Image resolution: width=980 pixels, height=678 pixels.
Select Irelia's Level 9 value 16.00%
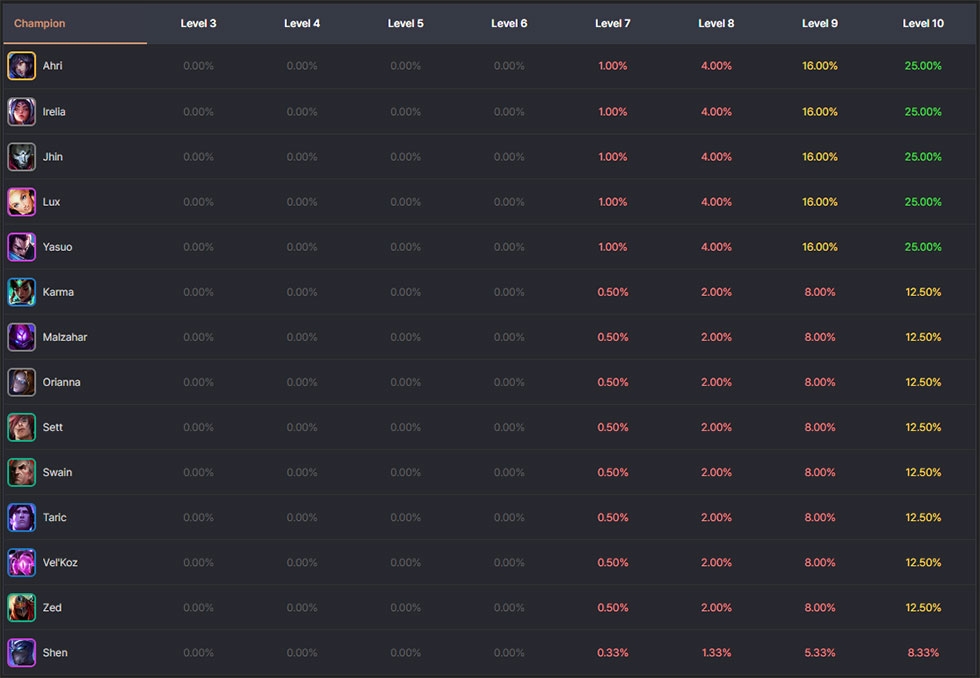coord(820,112)
